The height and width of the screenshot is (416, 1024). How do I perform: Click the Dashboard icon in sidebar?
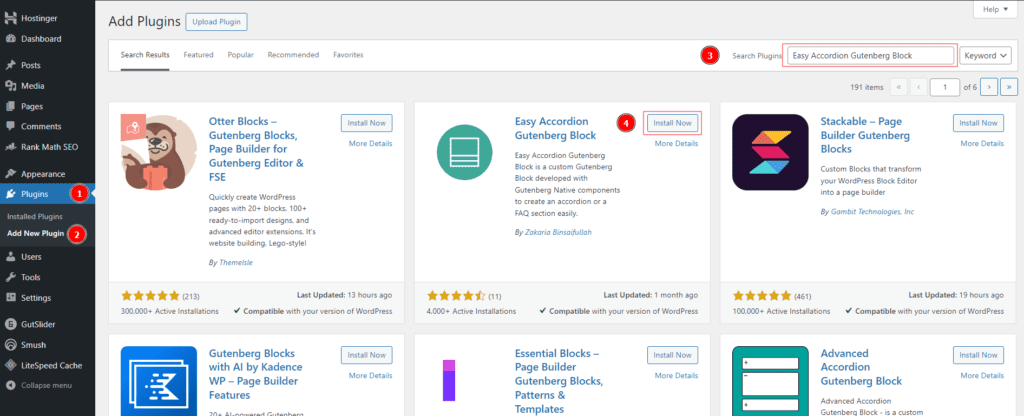click(x=9, y=39)
